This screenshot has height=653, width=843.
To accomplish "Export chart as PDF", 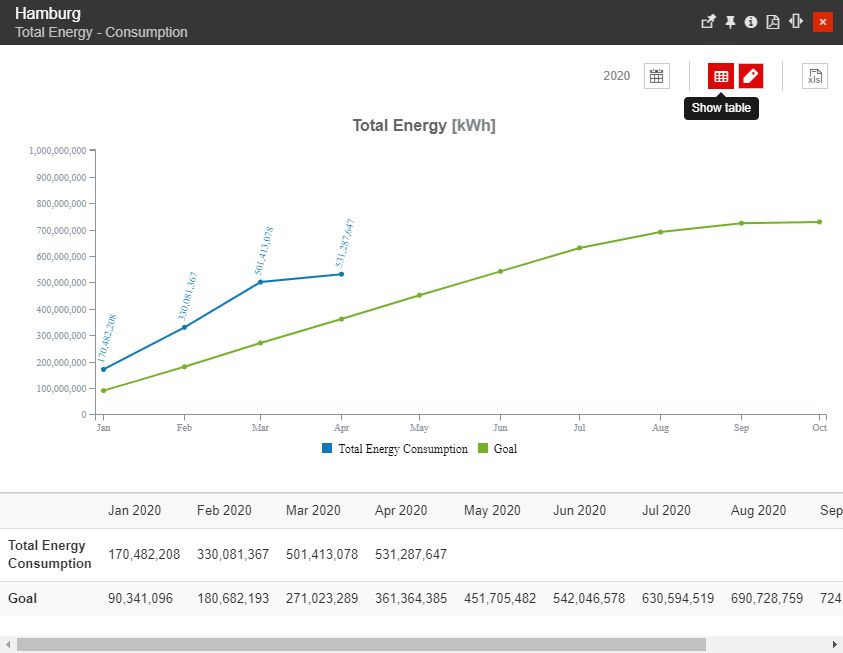I will pos(772,21).
